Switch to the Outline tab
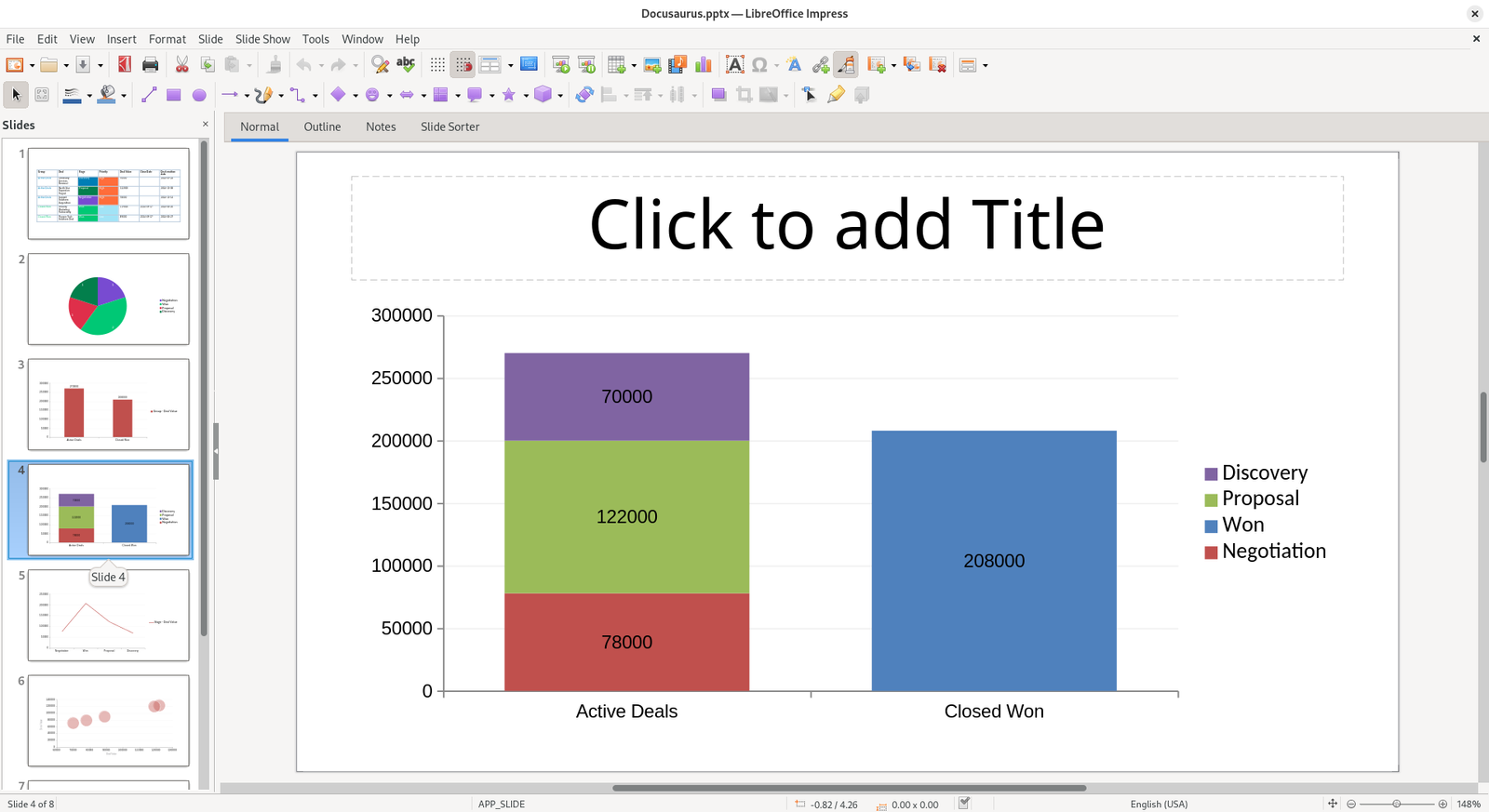The width and height of the screenshot is (1489, 812). point(322,126)
